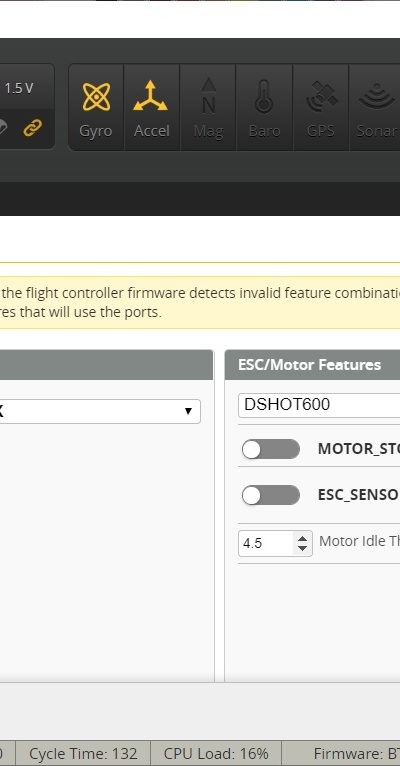Toggle the MOTOR_STOP switch

coord(271,449)
